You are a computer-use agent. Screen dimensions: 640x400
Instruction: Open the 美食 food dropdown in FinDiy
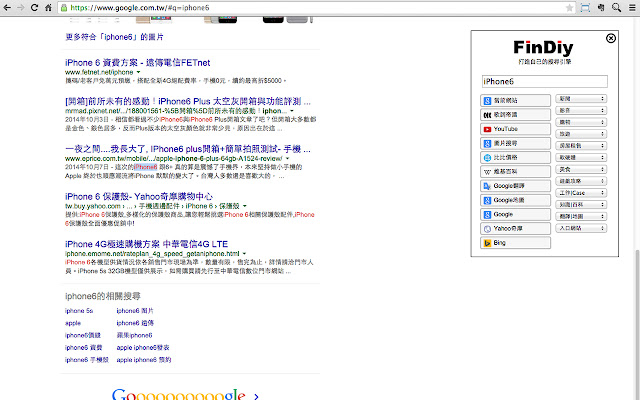[581, 169]
